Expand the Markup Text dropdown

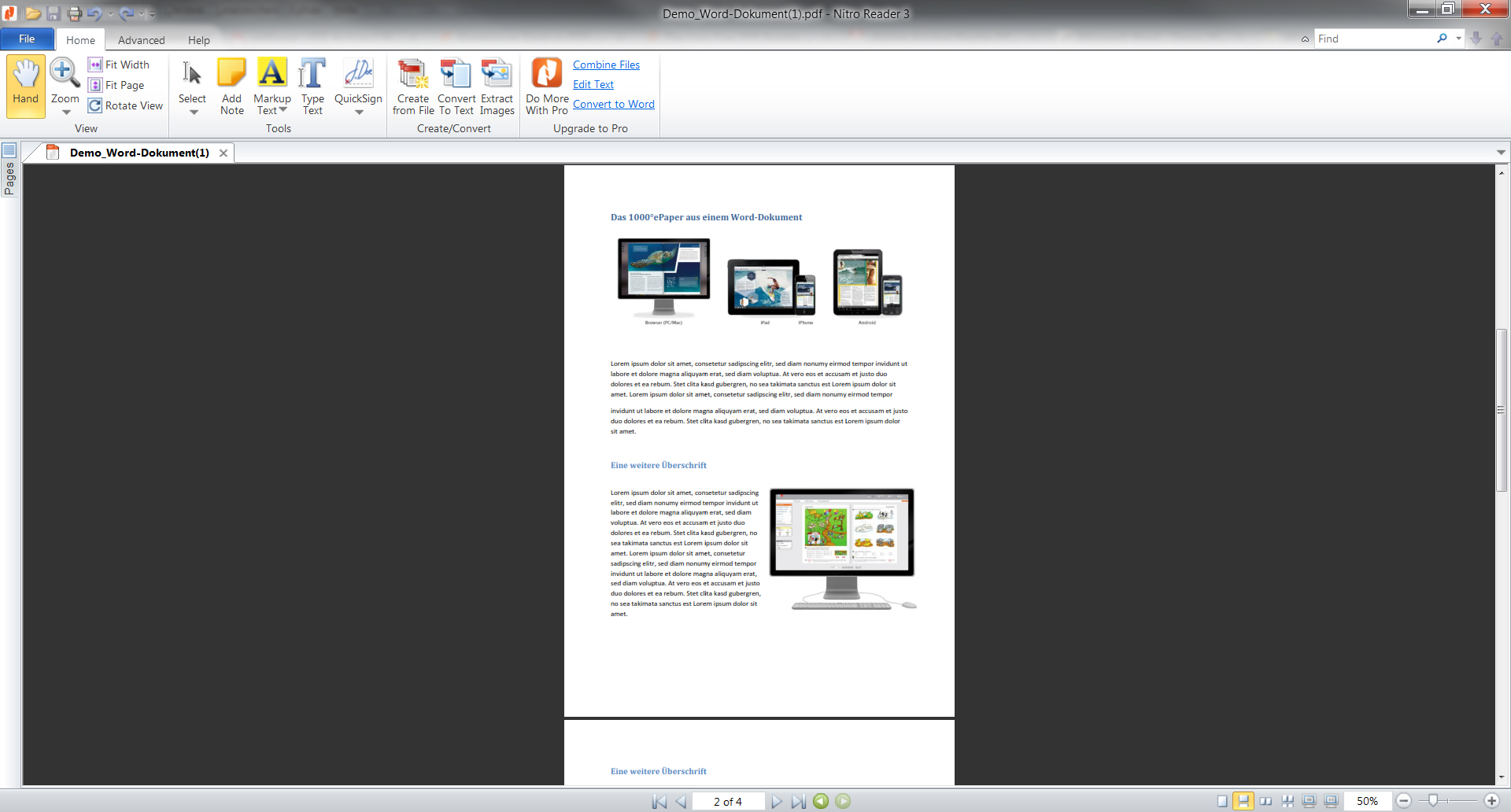(283, 110)
